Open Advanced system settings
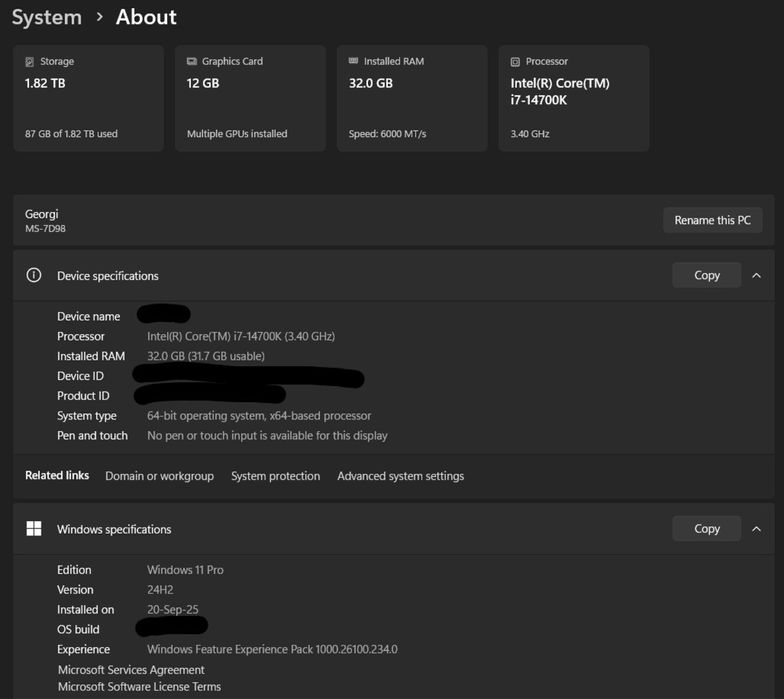This screenshot has width=784, height=699. 400,476
